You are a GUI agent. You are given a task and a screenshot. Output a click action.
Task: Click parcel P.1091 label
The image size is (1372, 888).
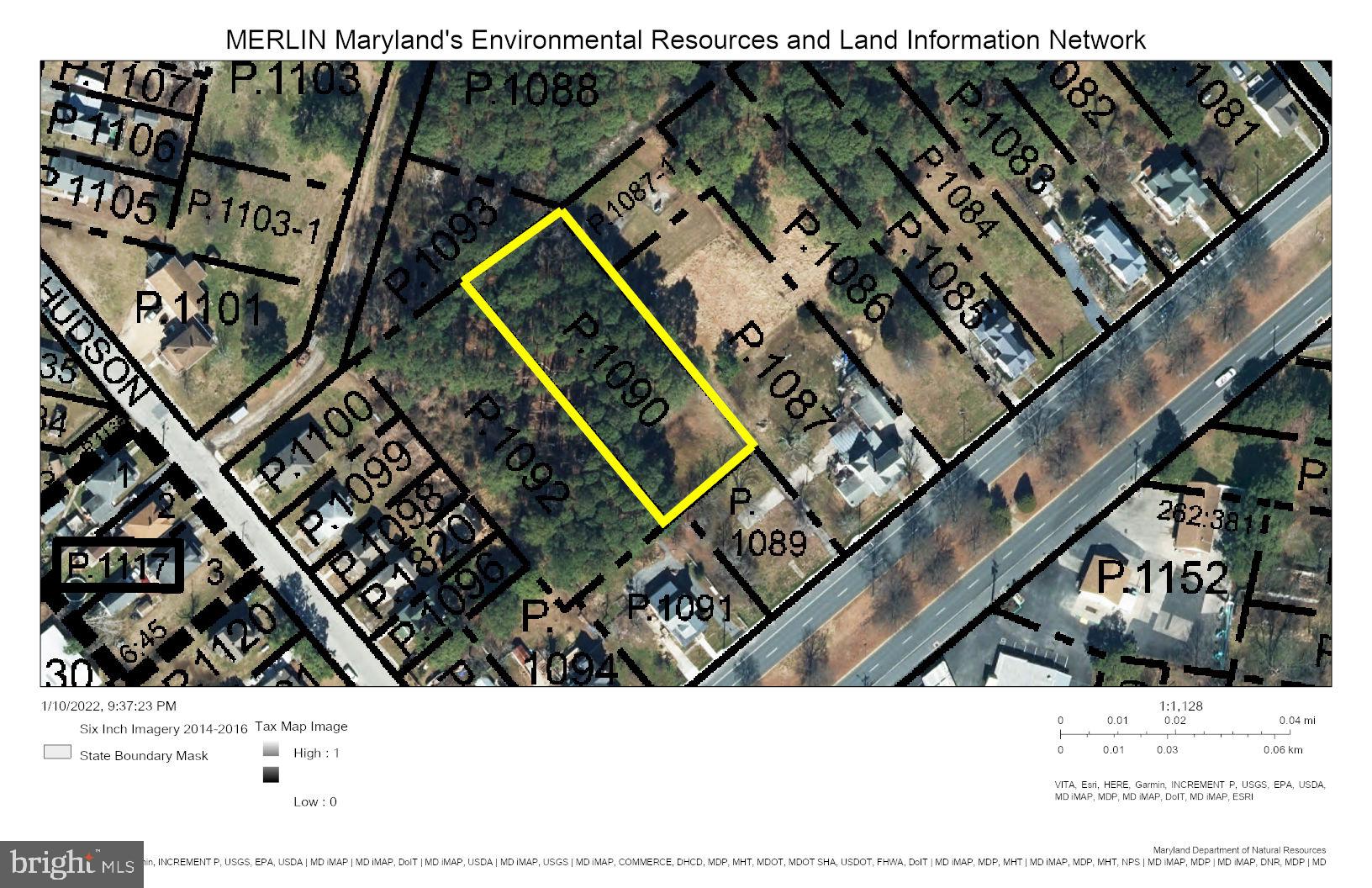[x=680, y=606]
